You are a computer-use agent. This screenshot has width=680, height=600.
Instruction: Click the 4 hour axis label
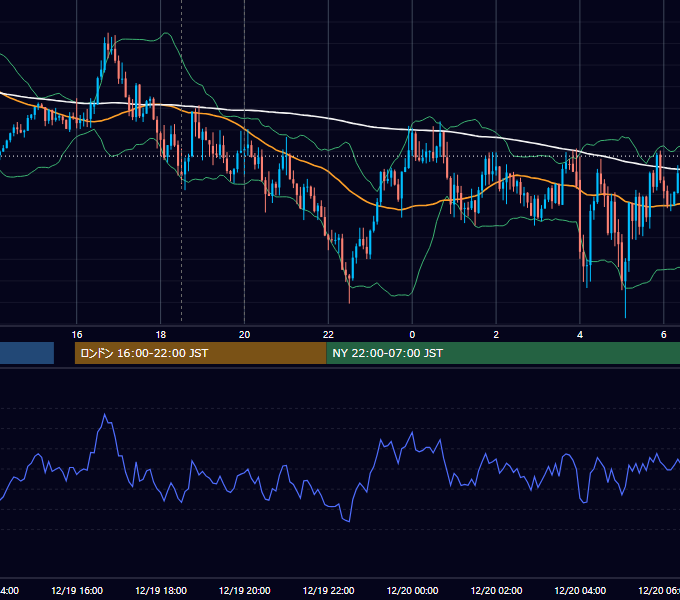point(580,335)
